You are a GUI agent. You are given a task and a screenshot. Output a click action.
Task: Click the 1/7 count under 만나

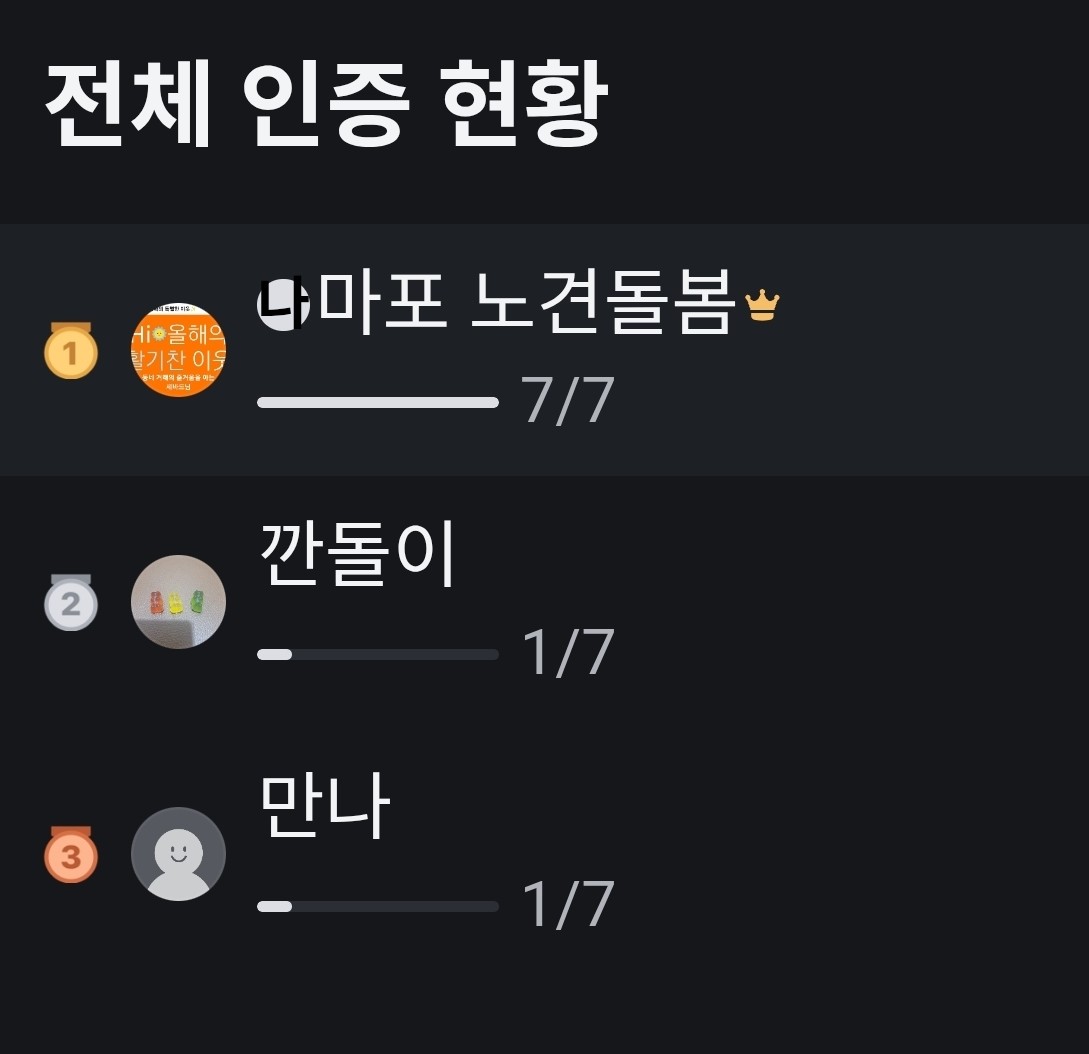point(567,906)
